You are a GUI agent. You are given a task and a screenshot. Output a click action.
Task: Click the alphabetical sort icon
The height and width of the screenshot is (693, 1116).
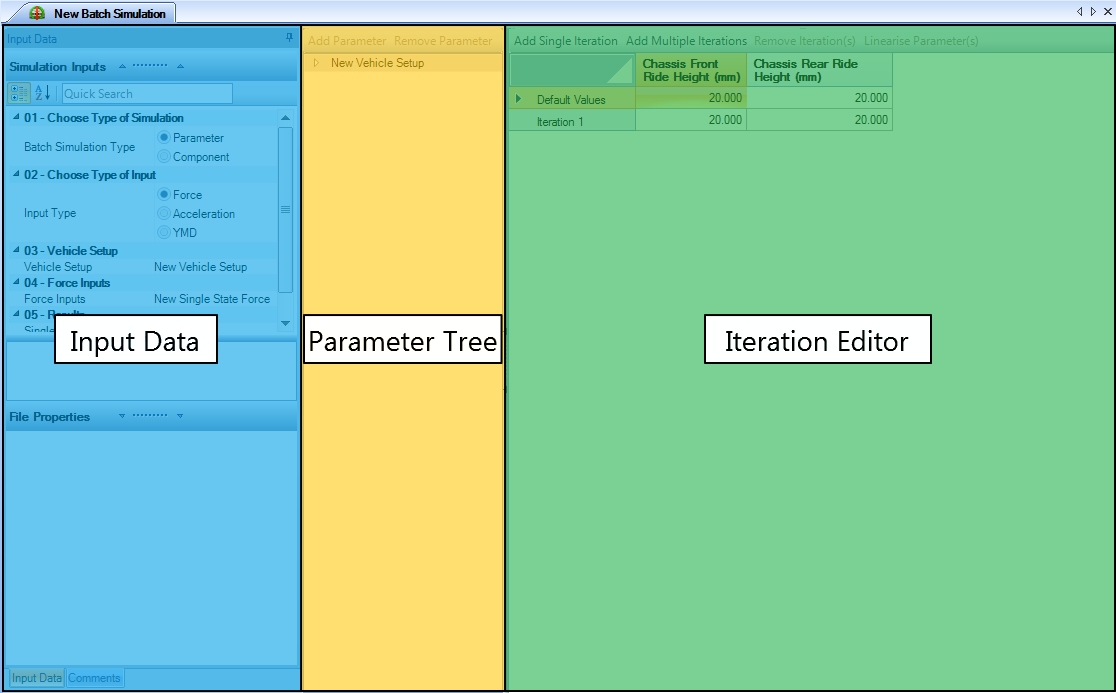click(x=43, y=93)
